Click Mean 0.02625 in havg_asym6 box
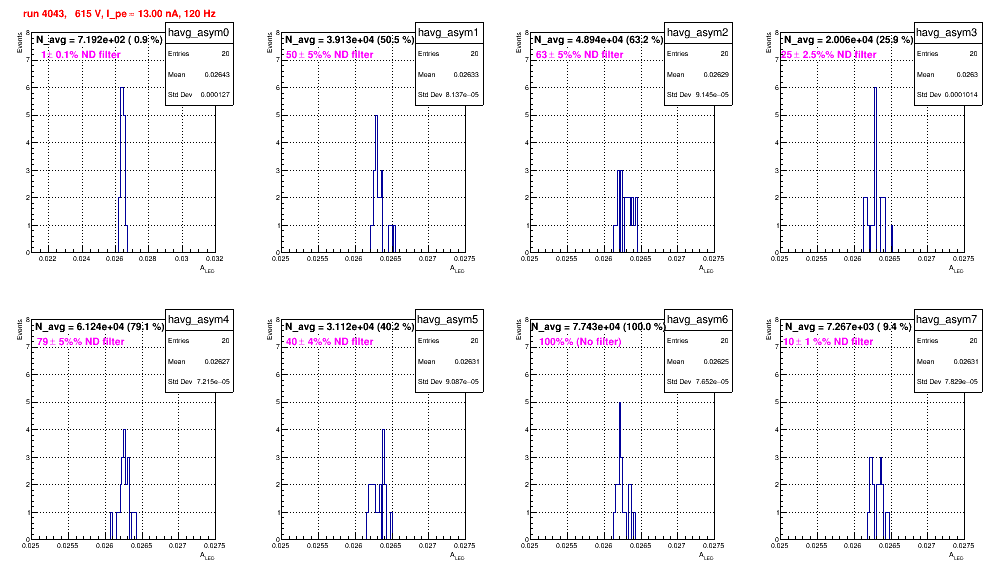 click(x=698, y=361)
